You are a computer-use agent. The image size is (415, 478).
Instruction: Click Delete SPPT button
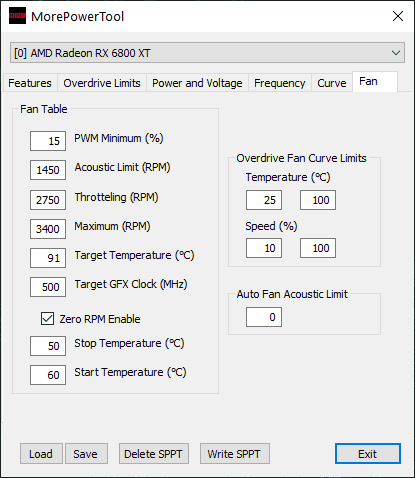pos(154,454)
